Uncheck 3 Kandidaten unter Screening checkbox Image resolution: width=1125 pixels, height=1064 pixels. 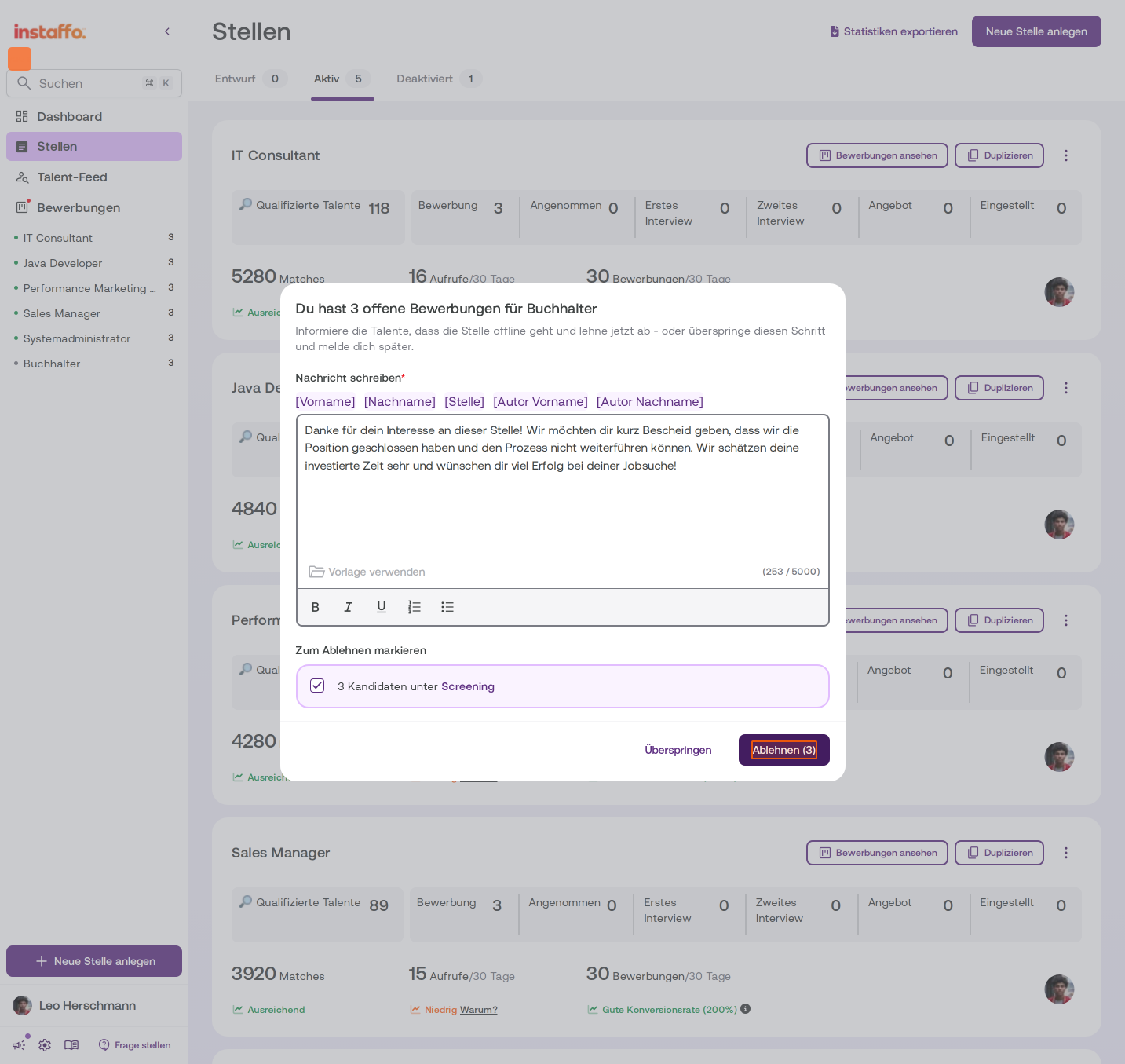pyautogui.click(x=317, y=686)
